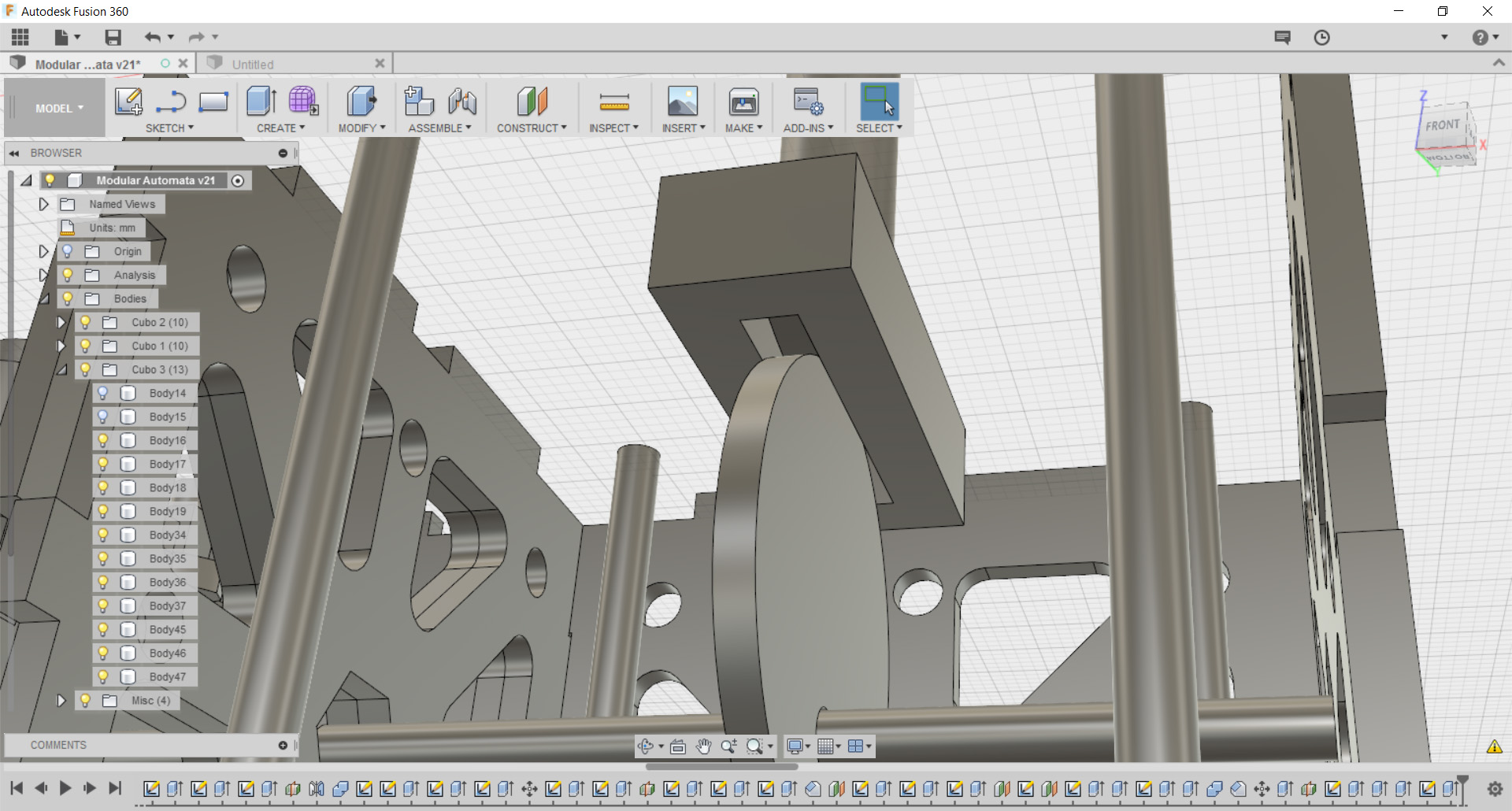This screenshot has width=1512, height=811.
Task: Click the Save disk icon
Action: (x=113, y=37)
